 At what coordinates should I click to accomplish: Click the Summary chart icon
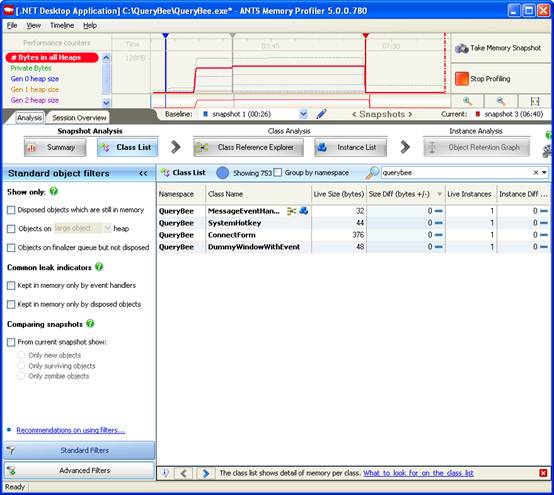pyautogui.click(x=32, y=148)
